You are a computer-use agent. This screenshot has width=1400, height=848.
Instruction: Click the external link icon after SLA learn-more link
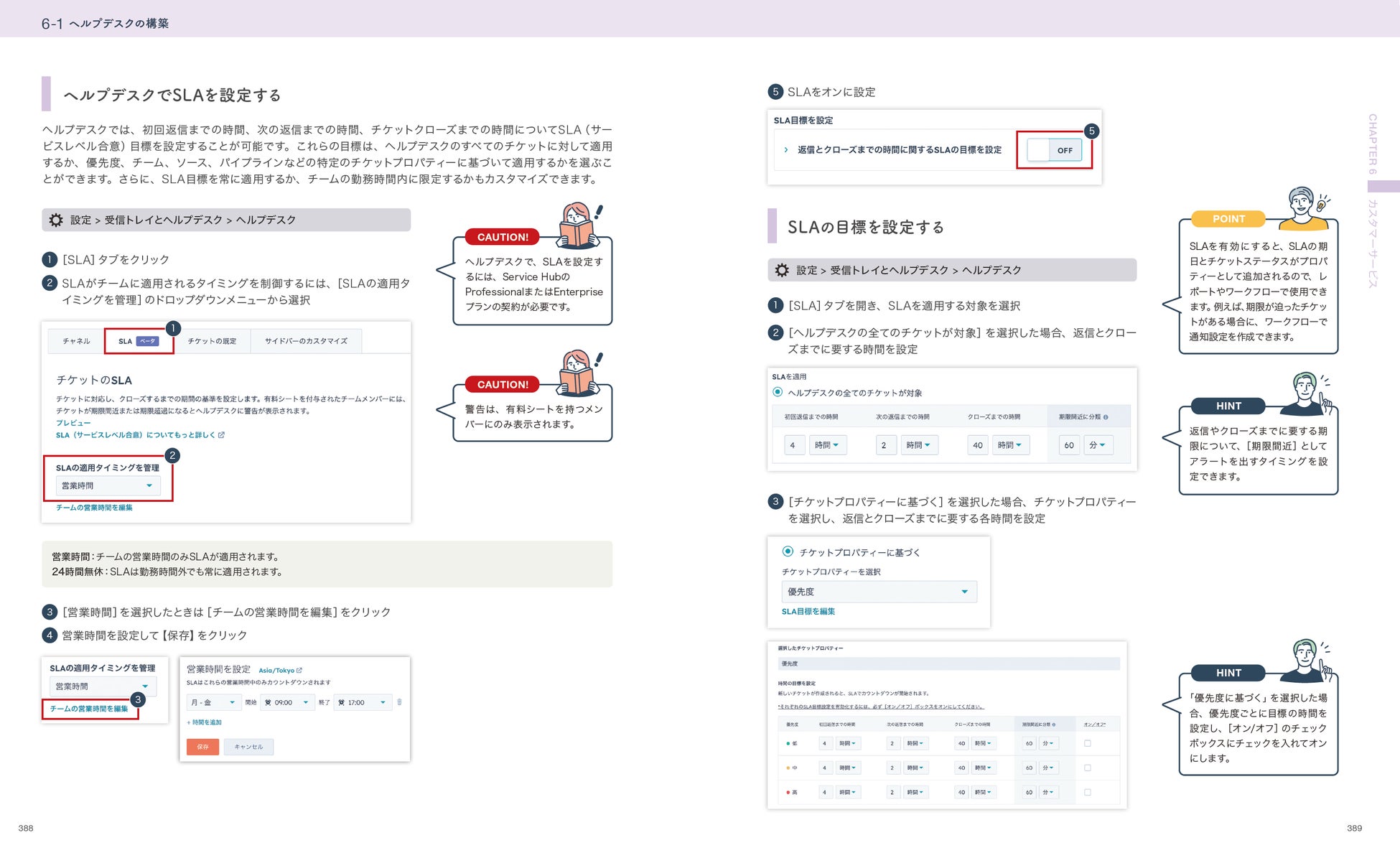click(x=221, y=435)
